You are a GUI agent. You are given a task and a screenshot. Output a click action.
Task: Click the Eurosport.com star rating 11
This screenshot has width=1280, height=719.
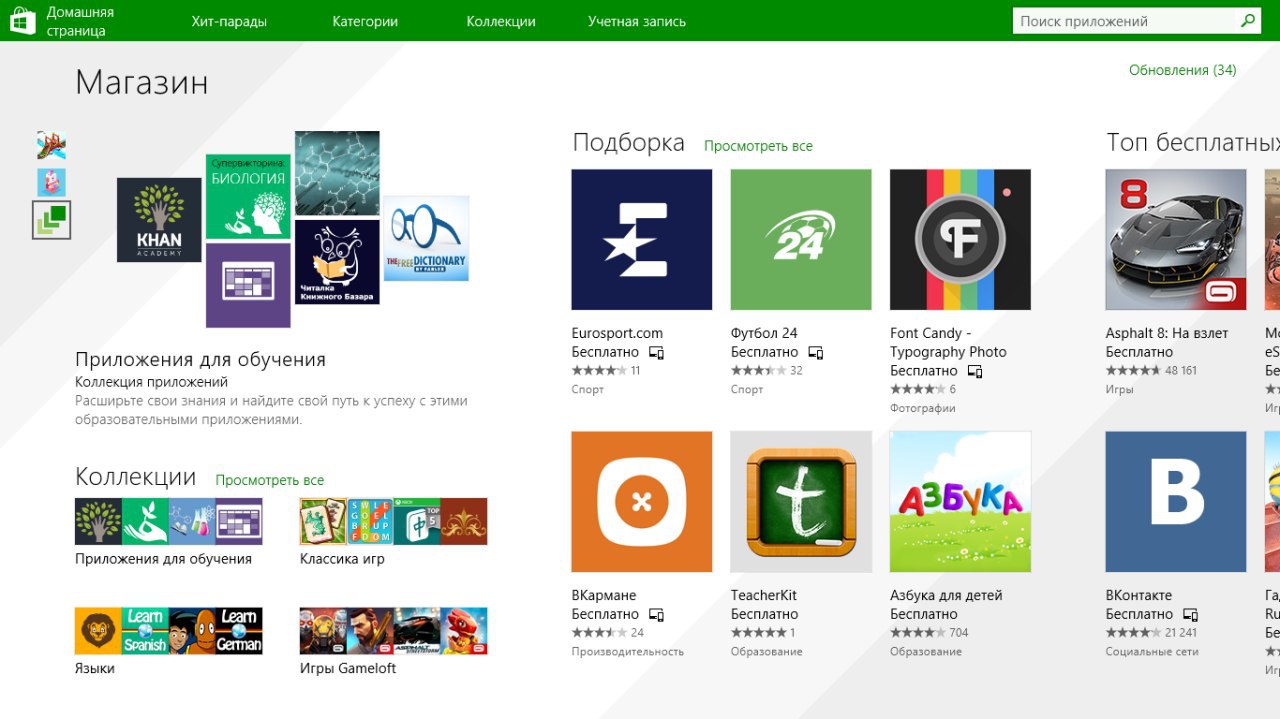[x=606, y=370]
